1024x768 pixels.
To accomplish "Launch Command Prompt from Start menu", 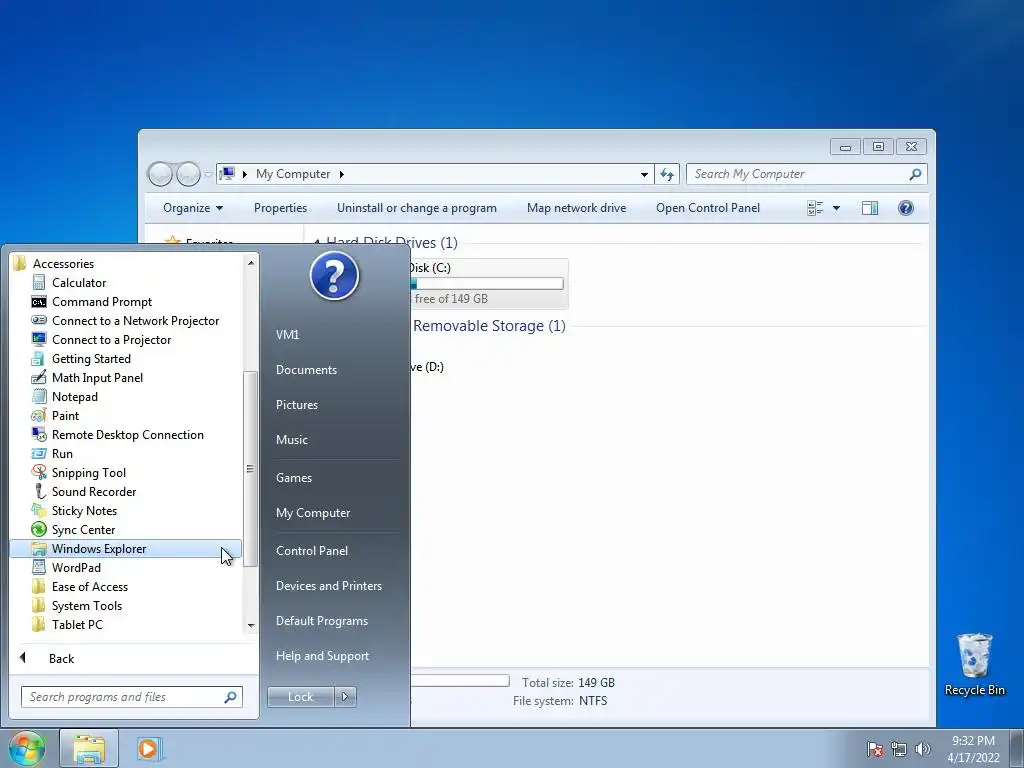I will pyautogui.click(x=101, y=302).
